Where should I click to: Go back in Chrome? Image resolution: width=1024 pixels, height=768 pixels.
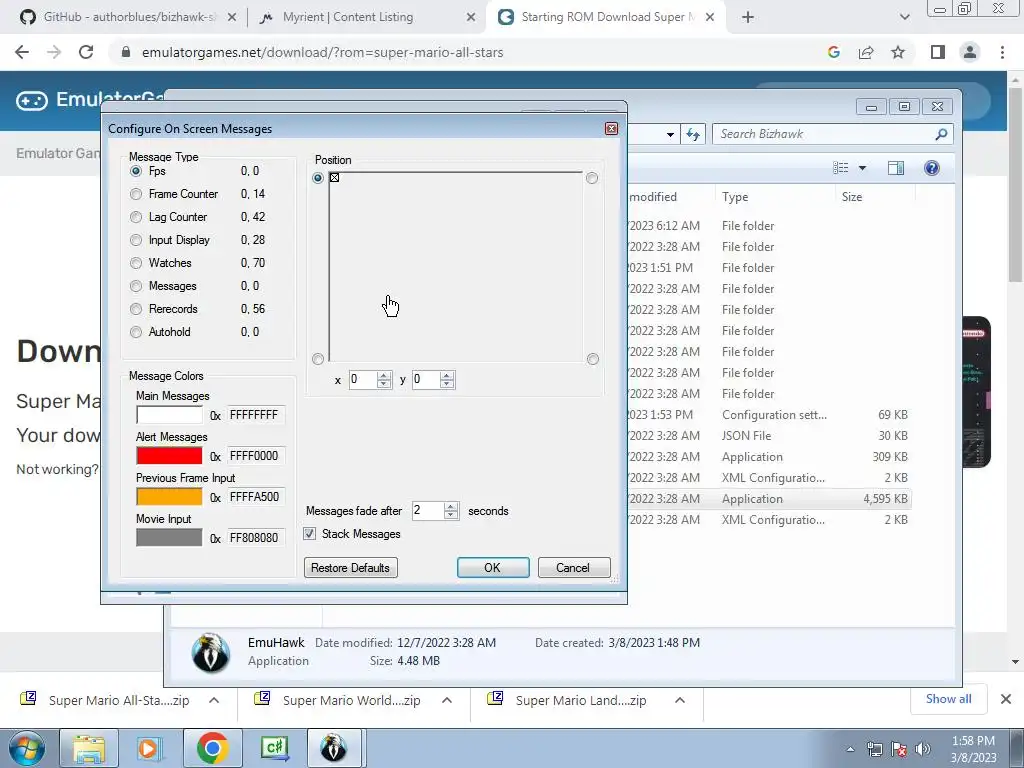(x=22, y=52)
